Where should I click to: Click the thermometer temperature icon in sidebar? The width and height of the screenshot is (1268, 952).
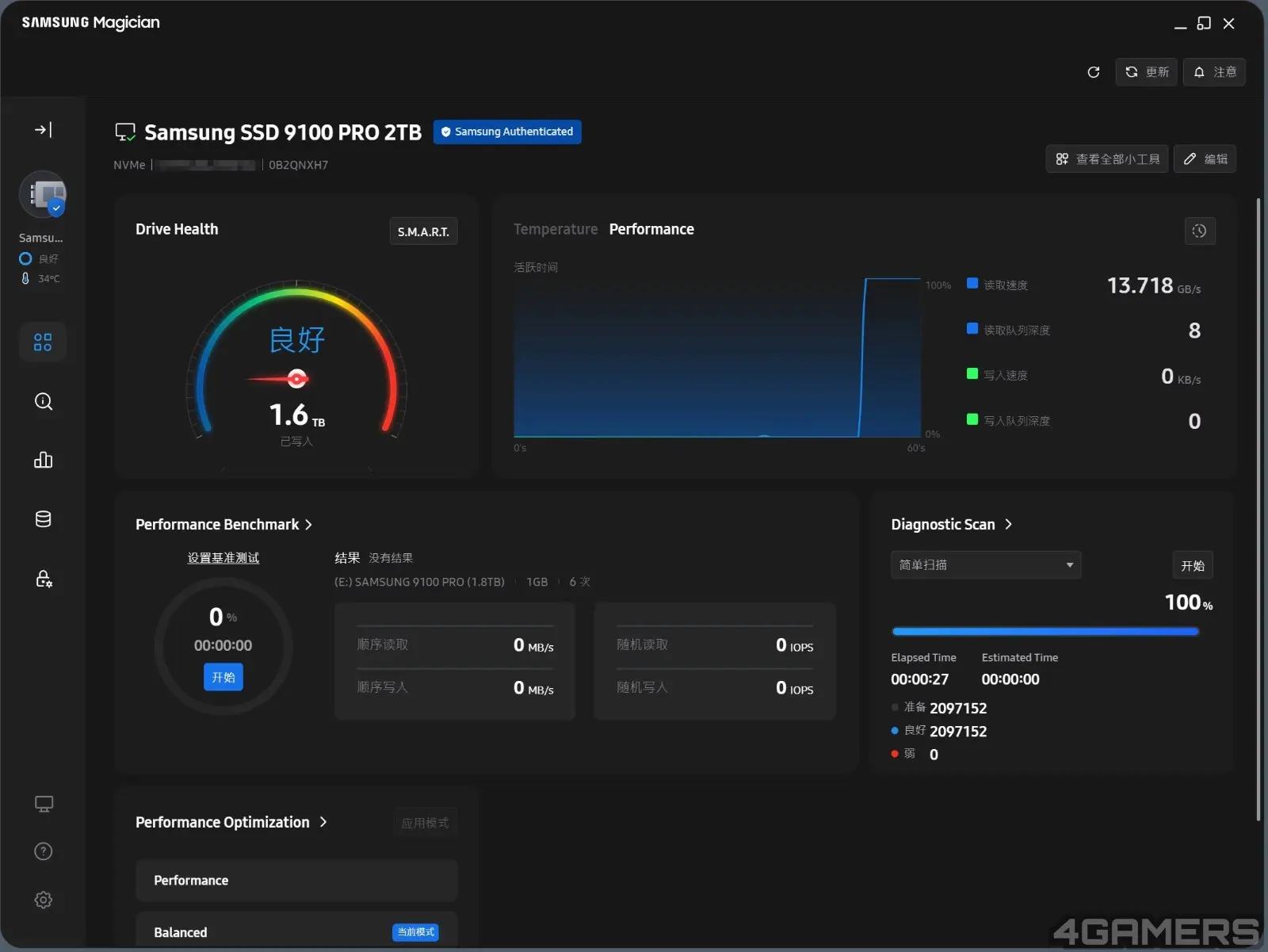pos(25,278)
